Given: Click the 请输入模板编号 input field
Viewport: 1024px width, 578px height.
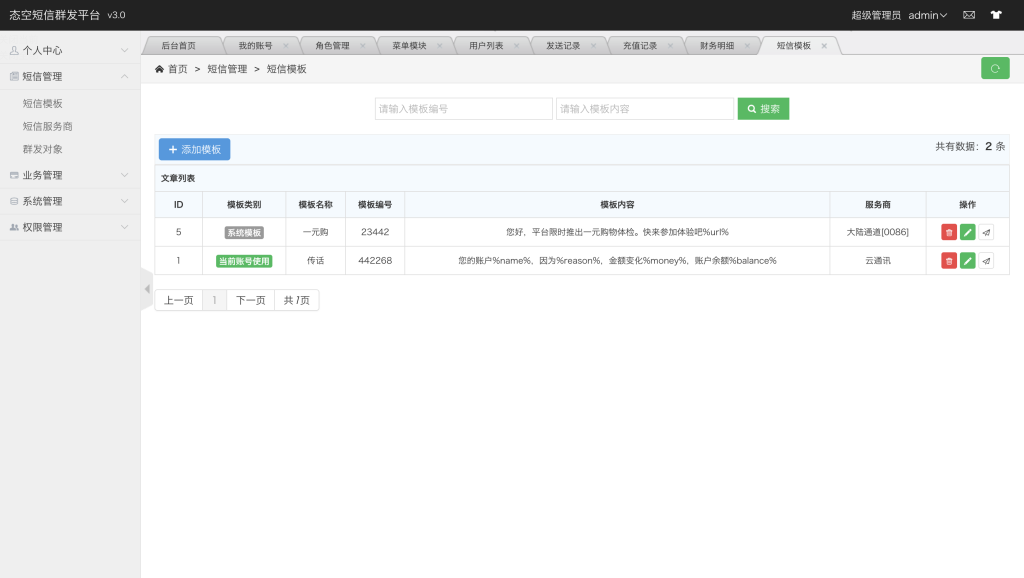Looking at the screenshot, I should click(x=463, y=108).
